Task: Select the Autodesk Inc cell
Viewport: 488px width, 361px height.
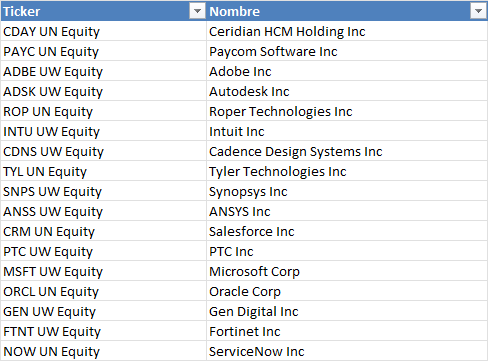Action: tap(347, 91)
